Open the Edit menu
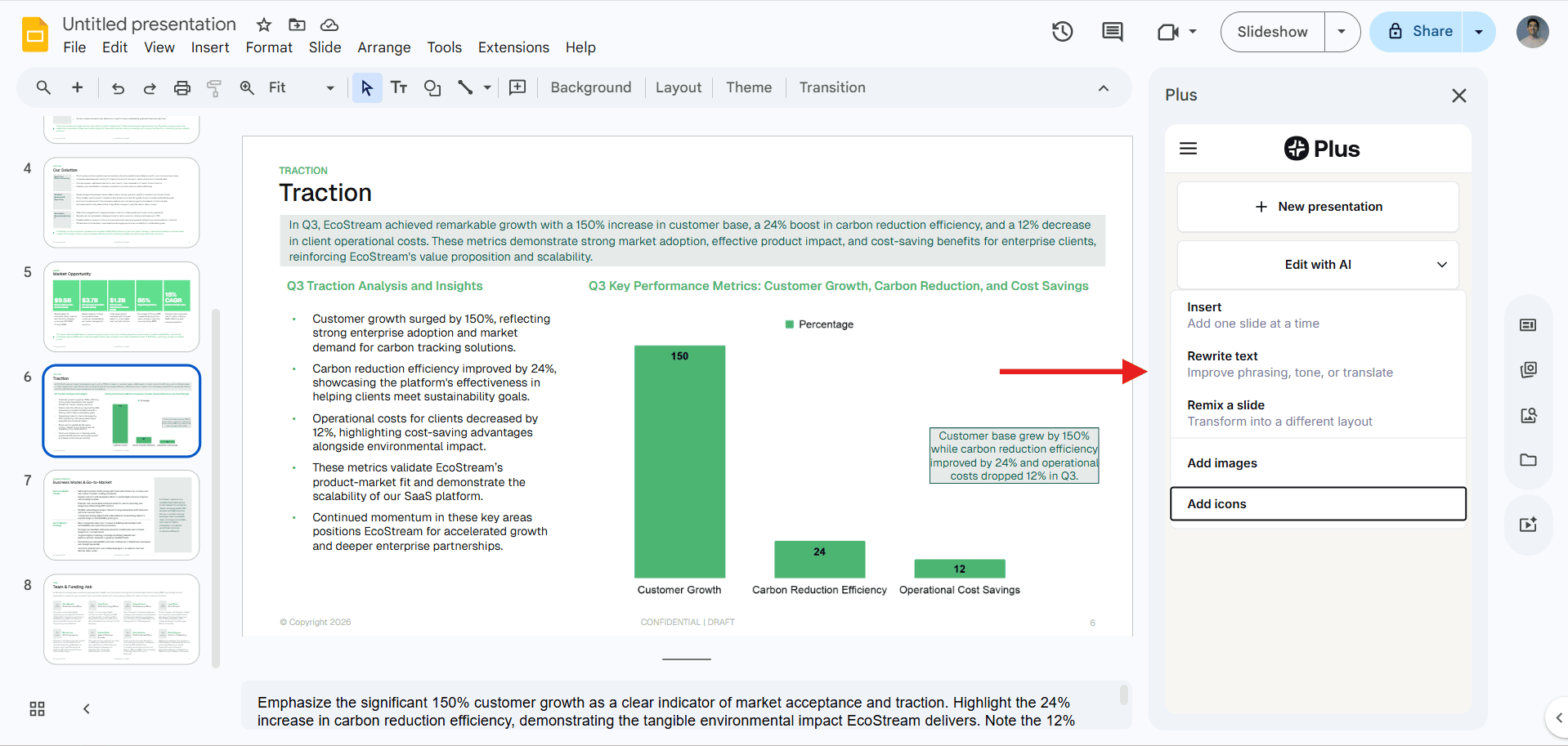 115,47
